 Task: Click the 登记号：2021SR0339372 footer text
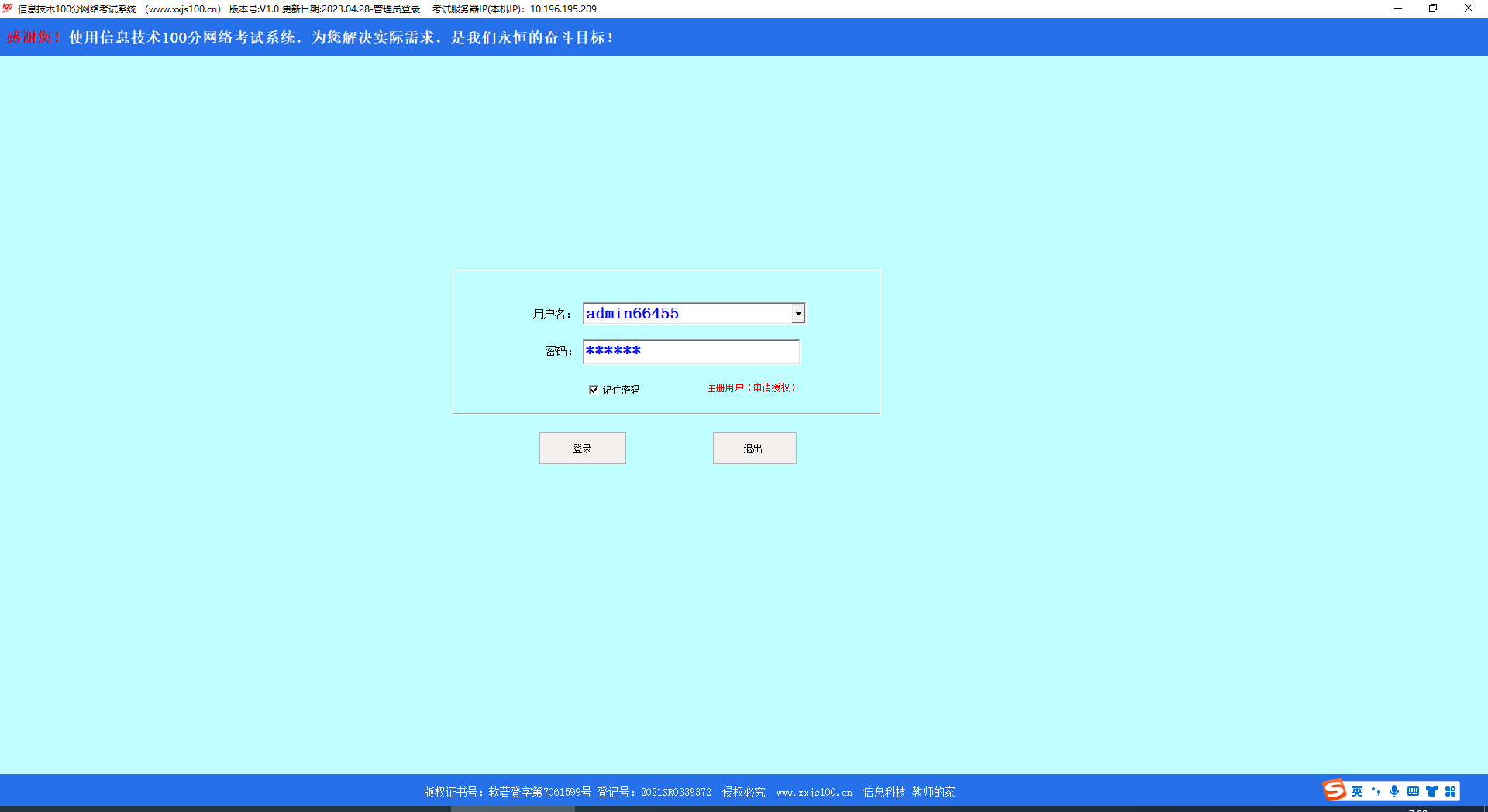654,792
